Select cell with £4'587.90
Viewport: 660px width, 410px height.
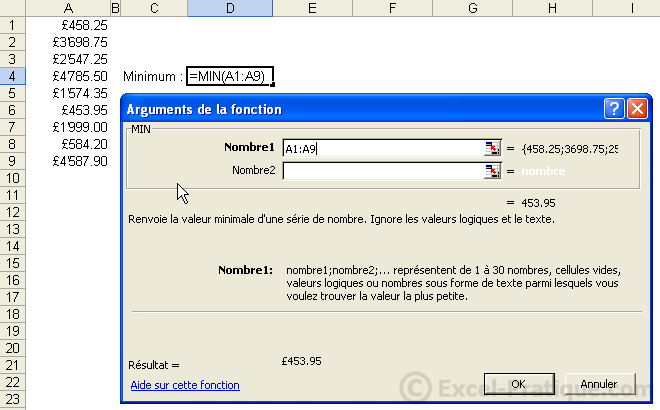coord(68,161)
